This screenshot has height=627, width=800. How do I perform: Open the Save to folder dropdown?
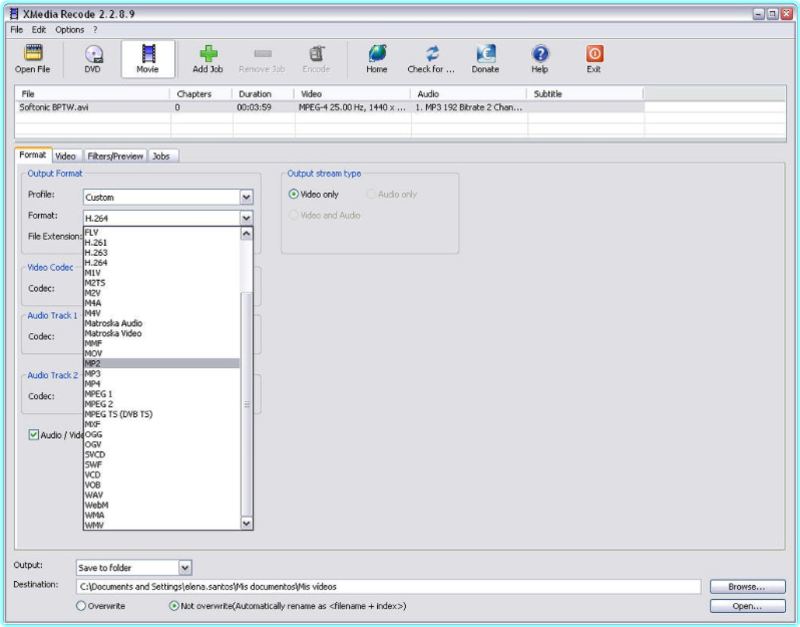[185, 567]
